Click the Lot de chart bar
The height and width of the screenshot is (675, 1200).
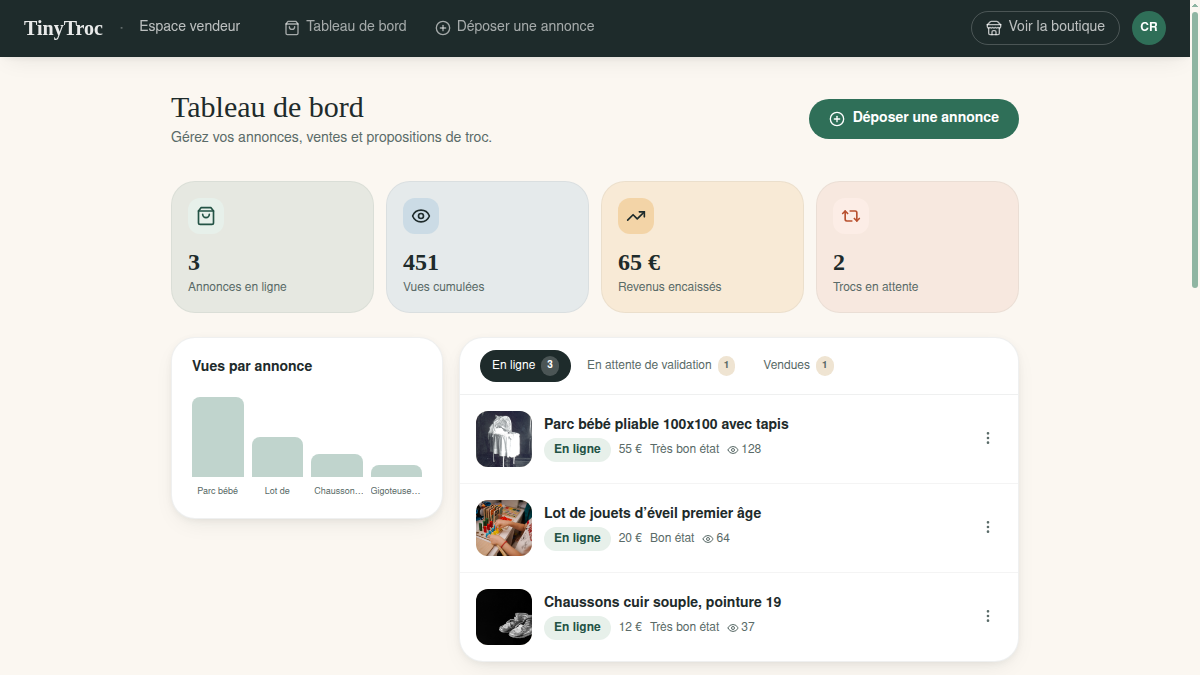[277, 457]
